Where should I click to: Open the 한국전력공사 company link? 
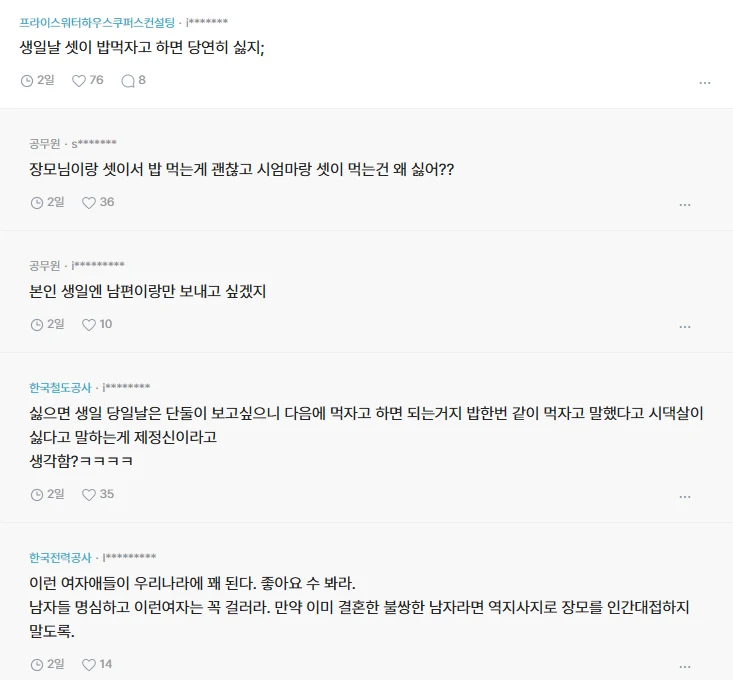click(x=60, y=557)
